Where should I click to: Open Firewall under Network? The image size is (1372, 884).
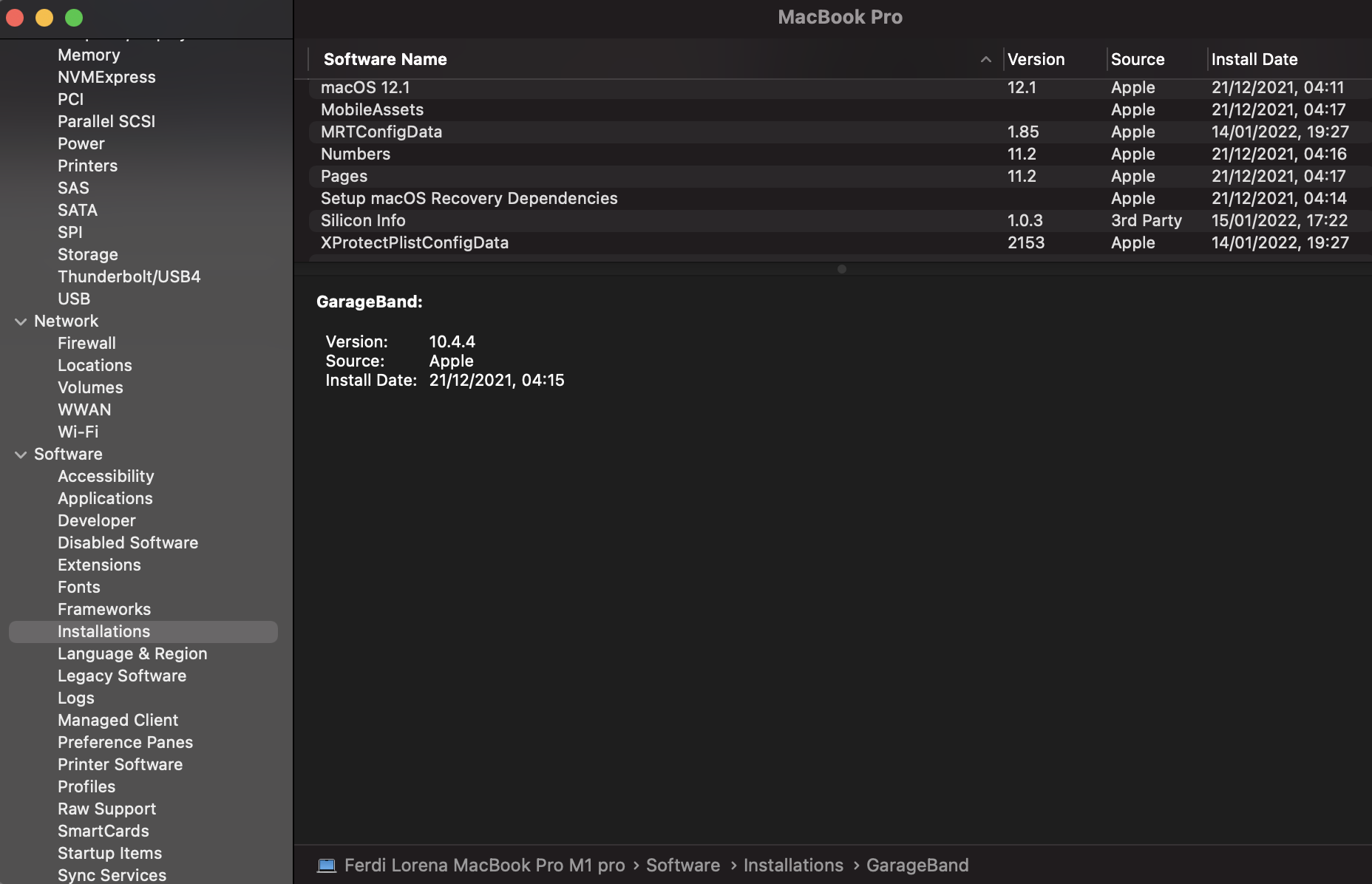pyautogui.click(x=86, y=344)
